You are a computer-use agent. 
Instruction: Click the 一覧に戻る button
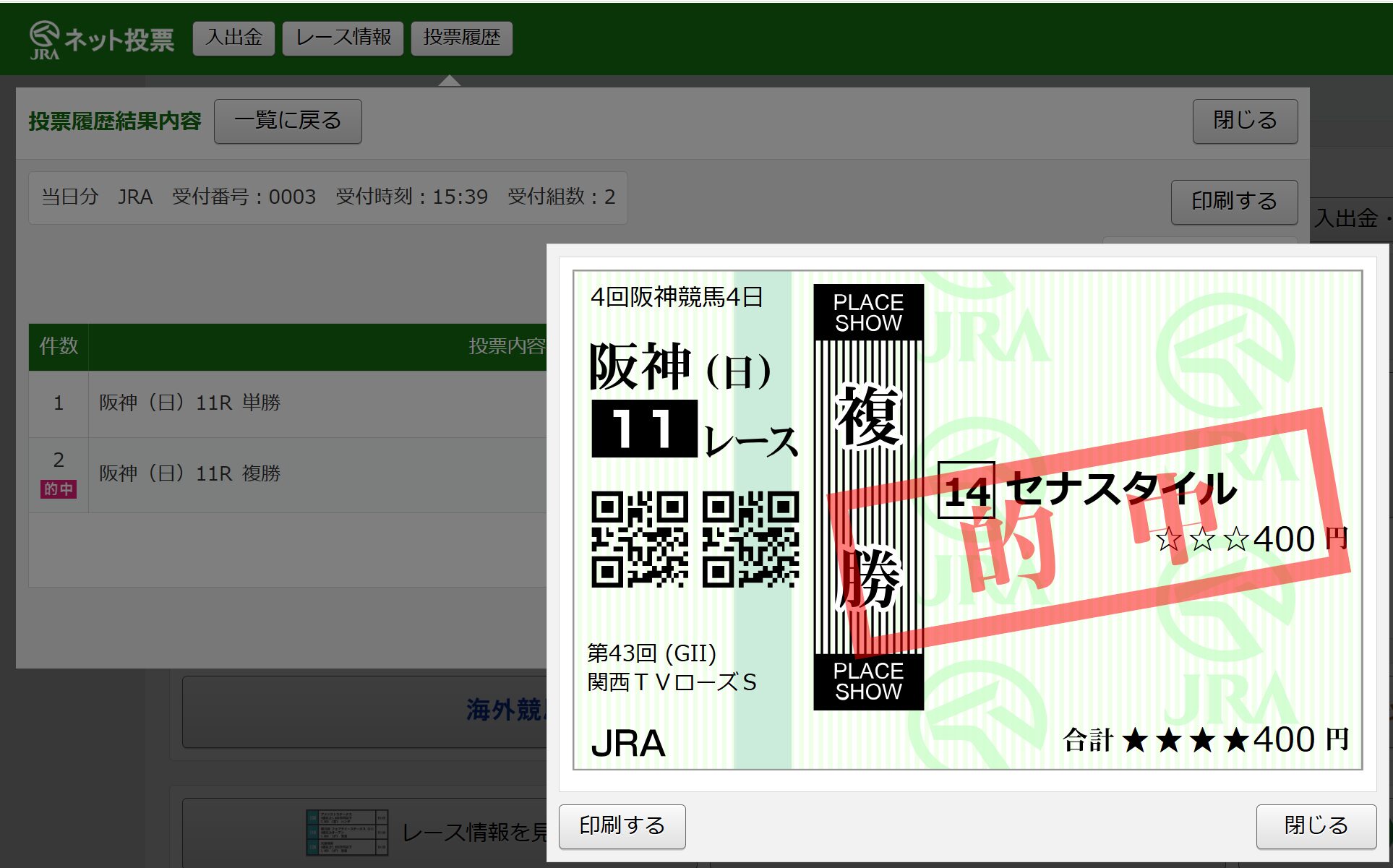288,121
